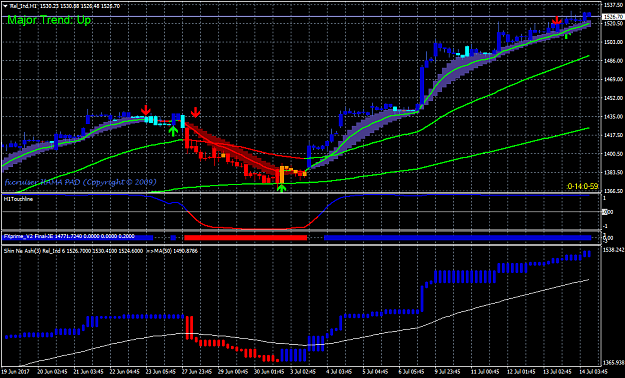Select the FXprime_V2 Final indicator label
The height and width of the screenshot is (378, 625).
(x=69, y=236)
